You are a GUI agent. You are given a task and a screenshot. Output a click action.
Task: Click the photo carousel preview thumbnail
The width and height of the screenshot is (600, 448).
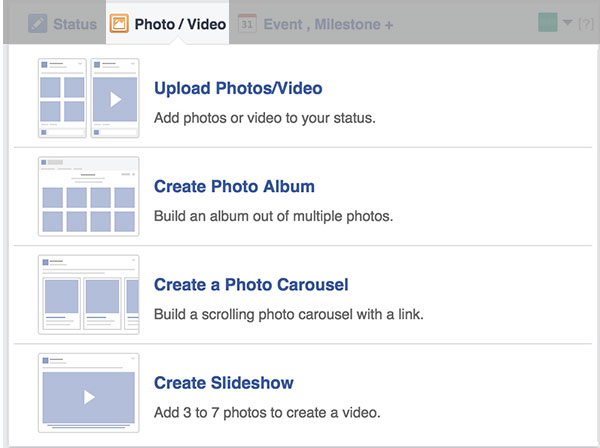click(88, 294)
